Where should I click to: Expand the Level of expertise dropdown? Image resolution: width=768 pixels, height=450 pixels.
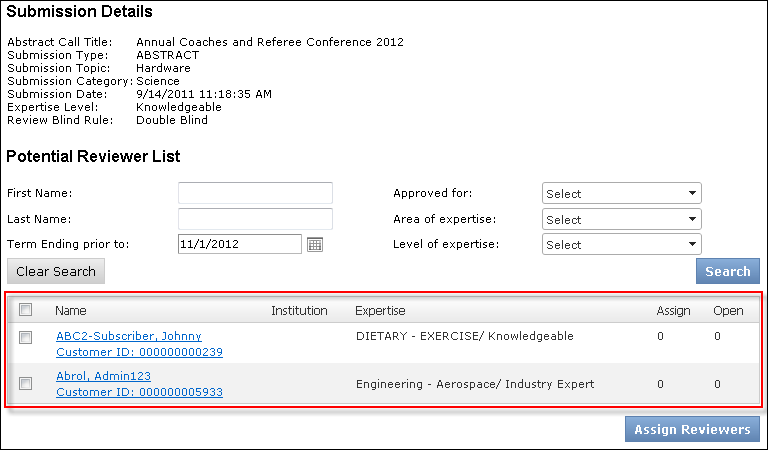(621, 245)
